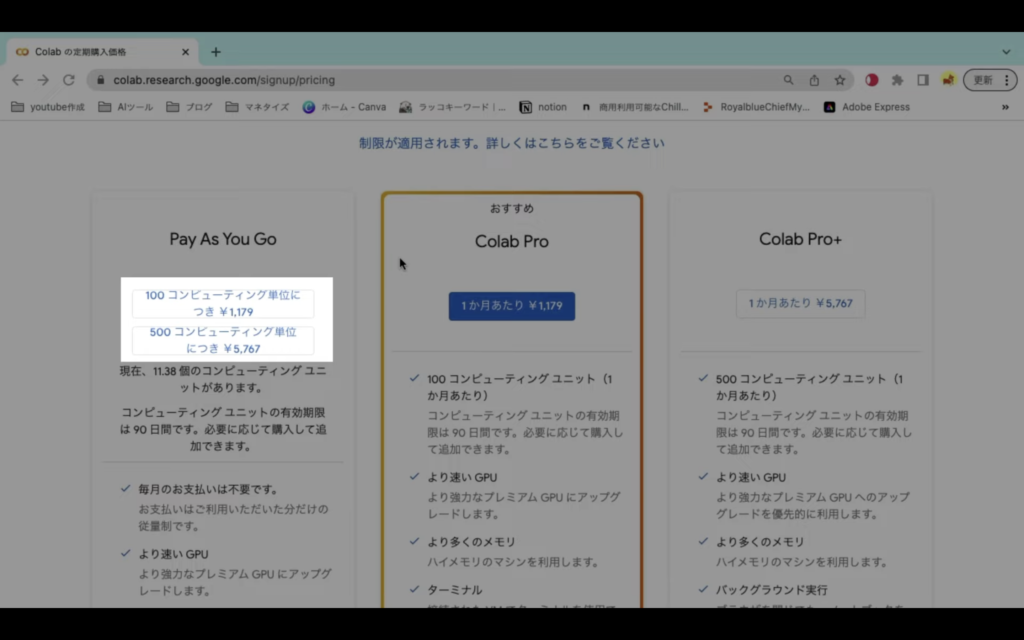Open the browser side panel icon
This screenshot has width=1024, height=640.
coord(922,80)
